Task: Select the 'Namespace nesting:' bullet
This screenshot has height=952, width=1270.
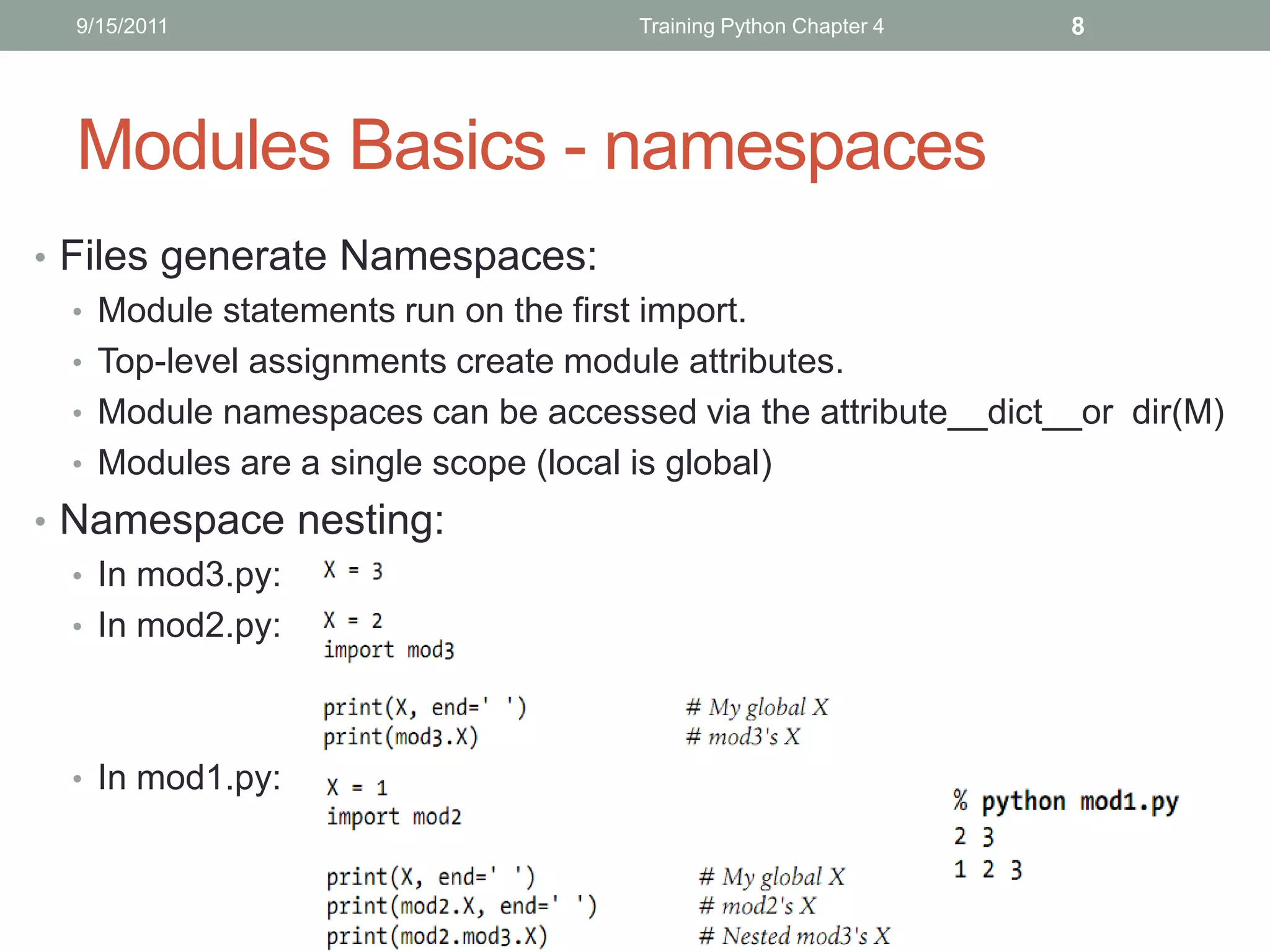Action: point(252,519)
